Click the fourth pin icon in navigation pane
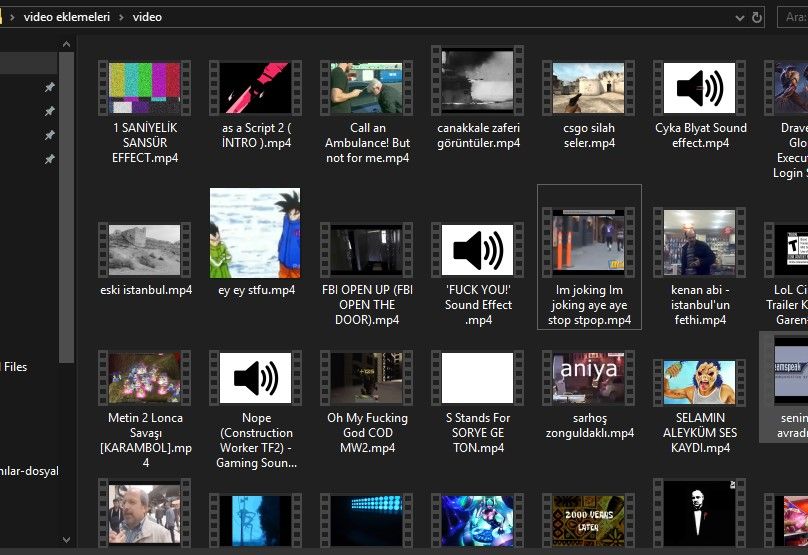This screenshot has width=808, height=555. [49, 159]
